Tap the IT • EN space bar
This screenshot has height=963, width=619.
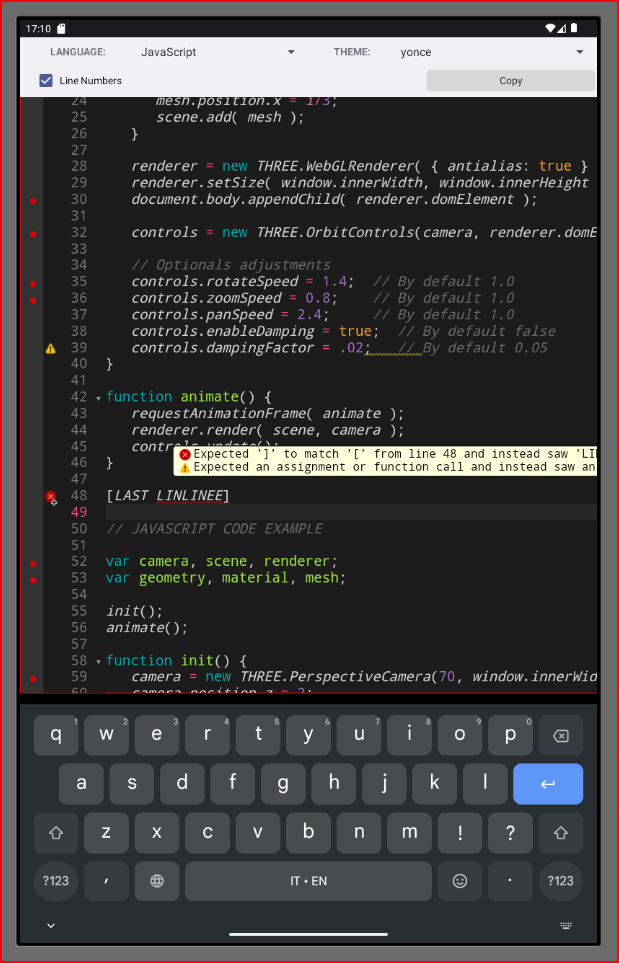coord(308,881)
